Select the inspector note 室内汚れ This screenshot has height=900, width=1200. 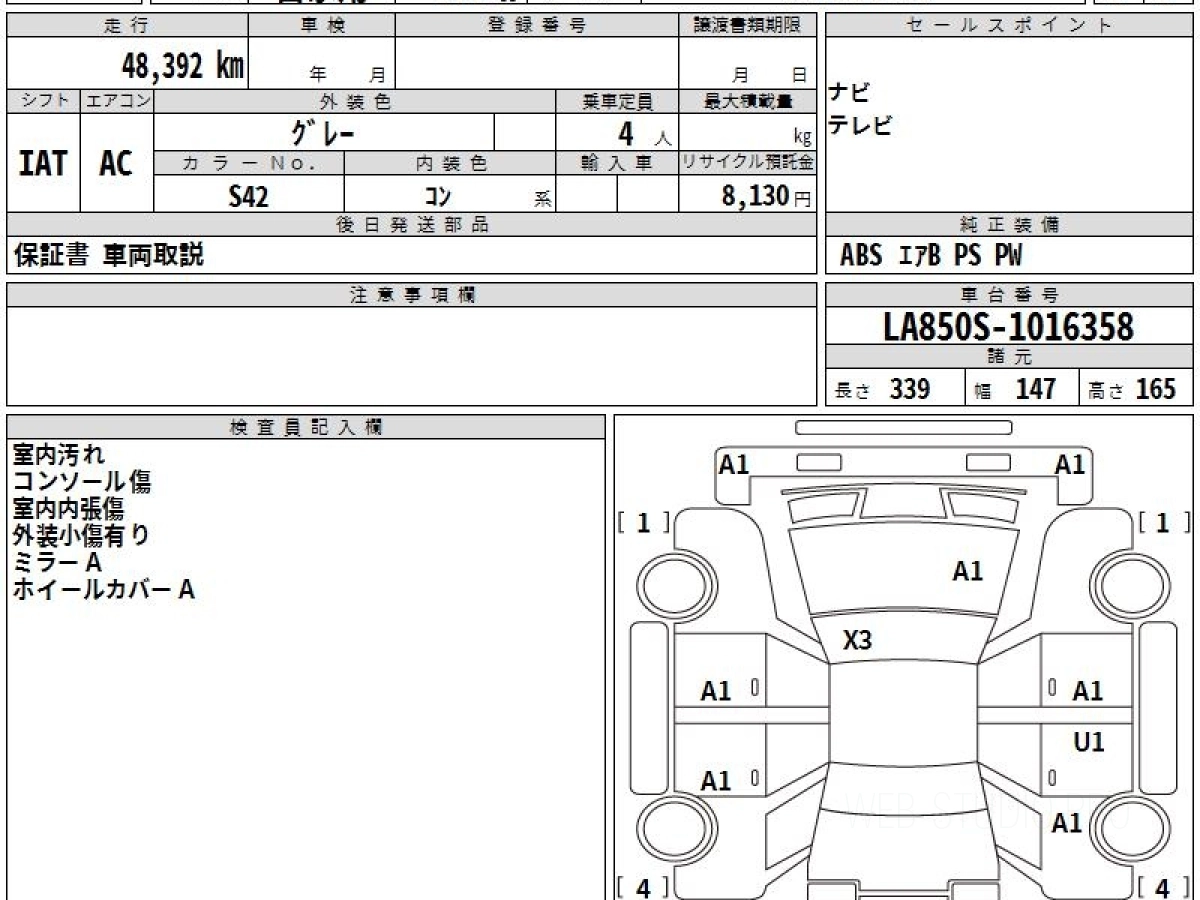(x=58, y=455)
